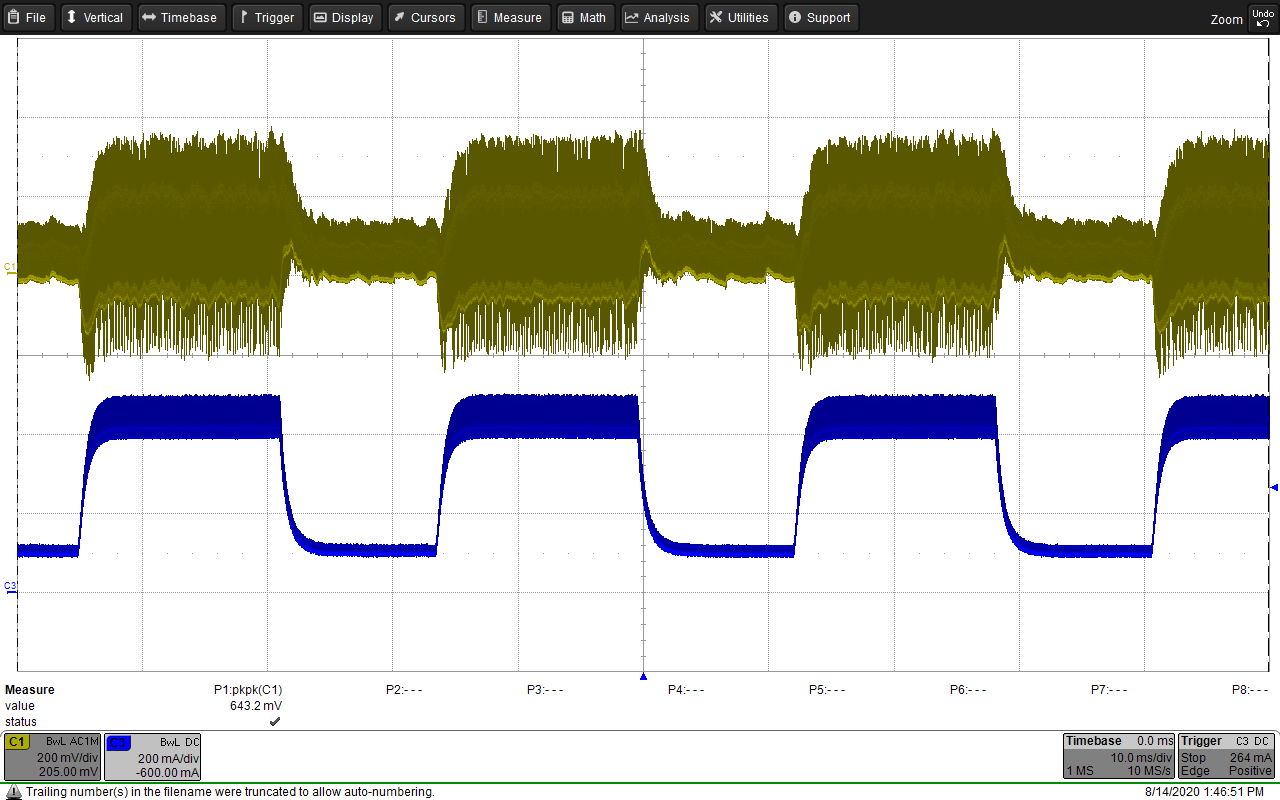Select the P6 measurement slot
Image resolution: width=1280 pixels, height=800 pixels.
[968, 690]
